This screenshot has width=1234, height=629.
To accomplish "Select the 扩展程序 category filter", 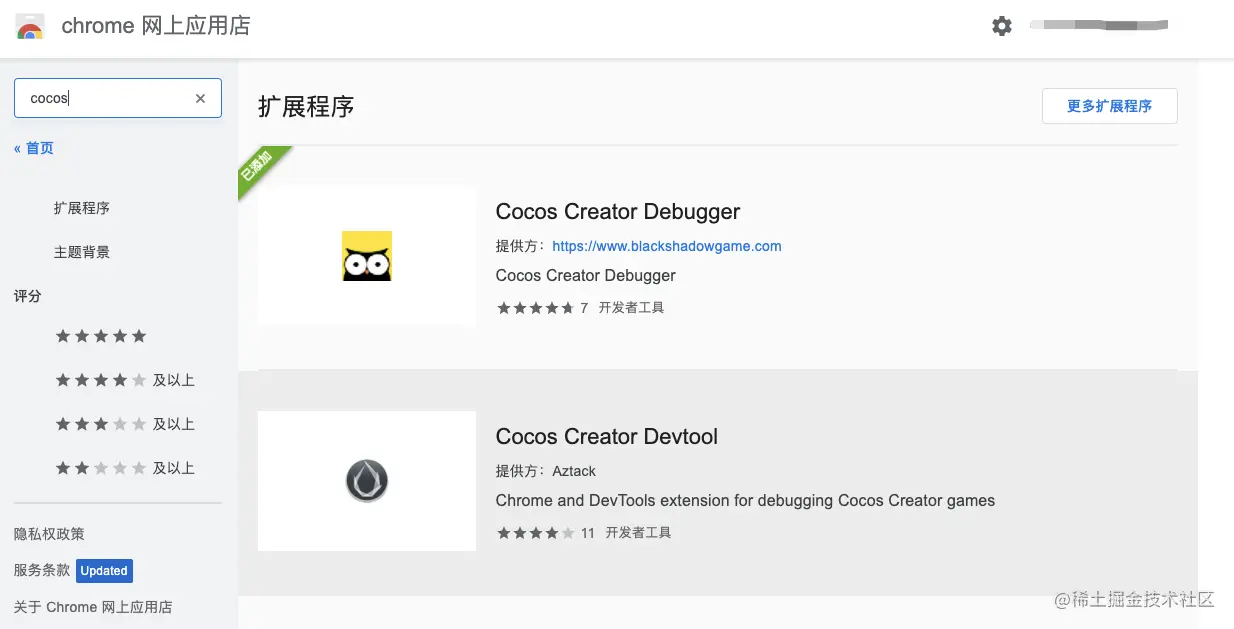I will coord(82,208).
